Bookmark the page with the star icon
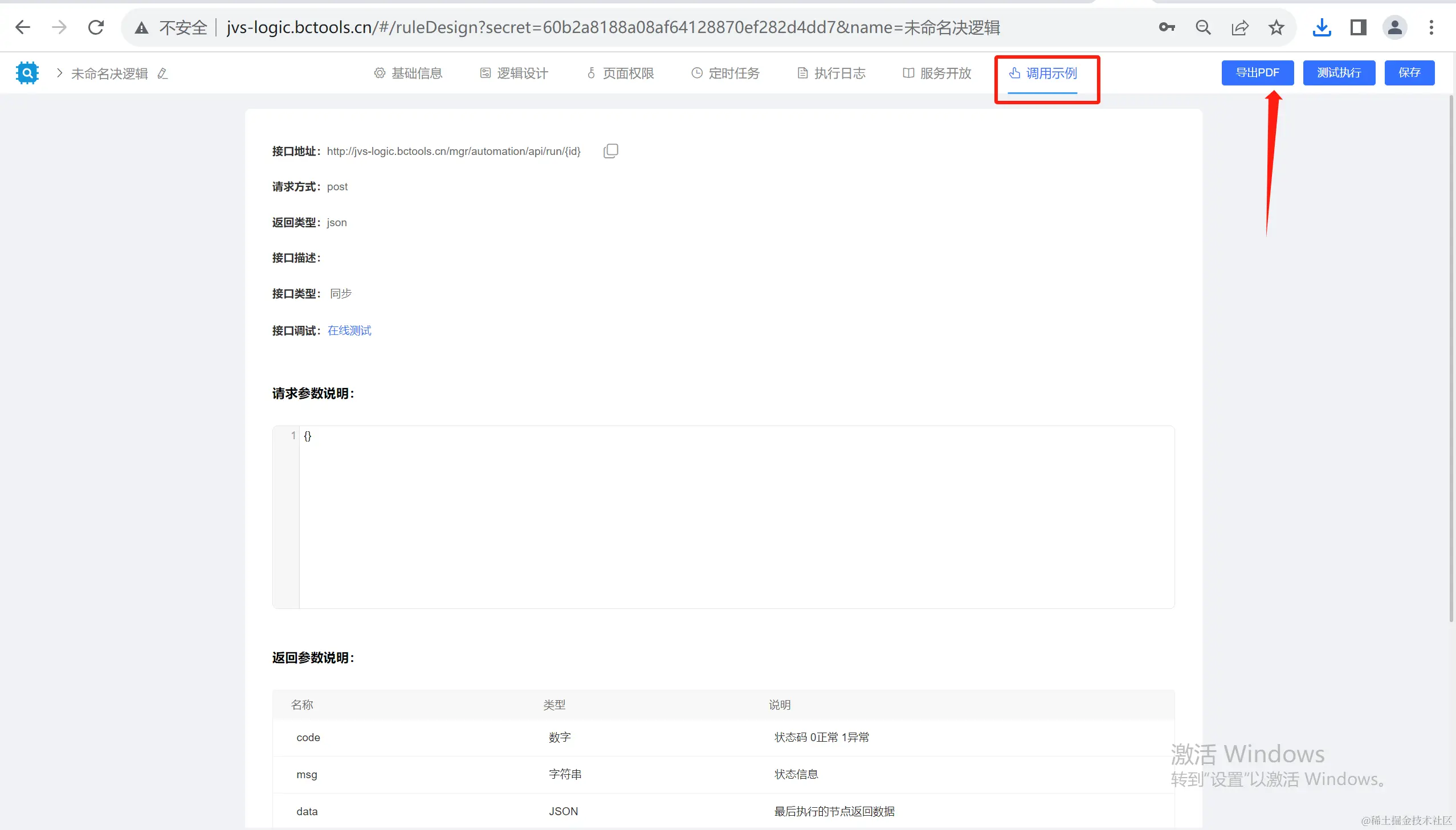Image resolution: width=1456 pixels, height=830 pixels. tap(1276, 27)
